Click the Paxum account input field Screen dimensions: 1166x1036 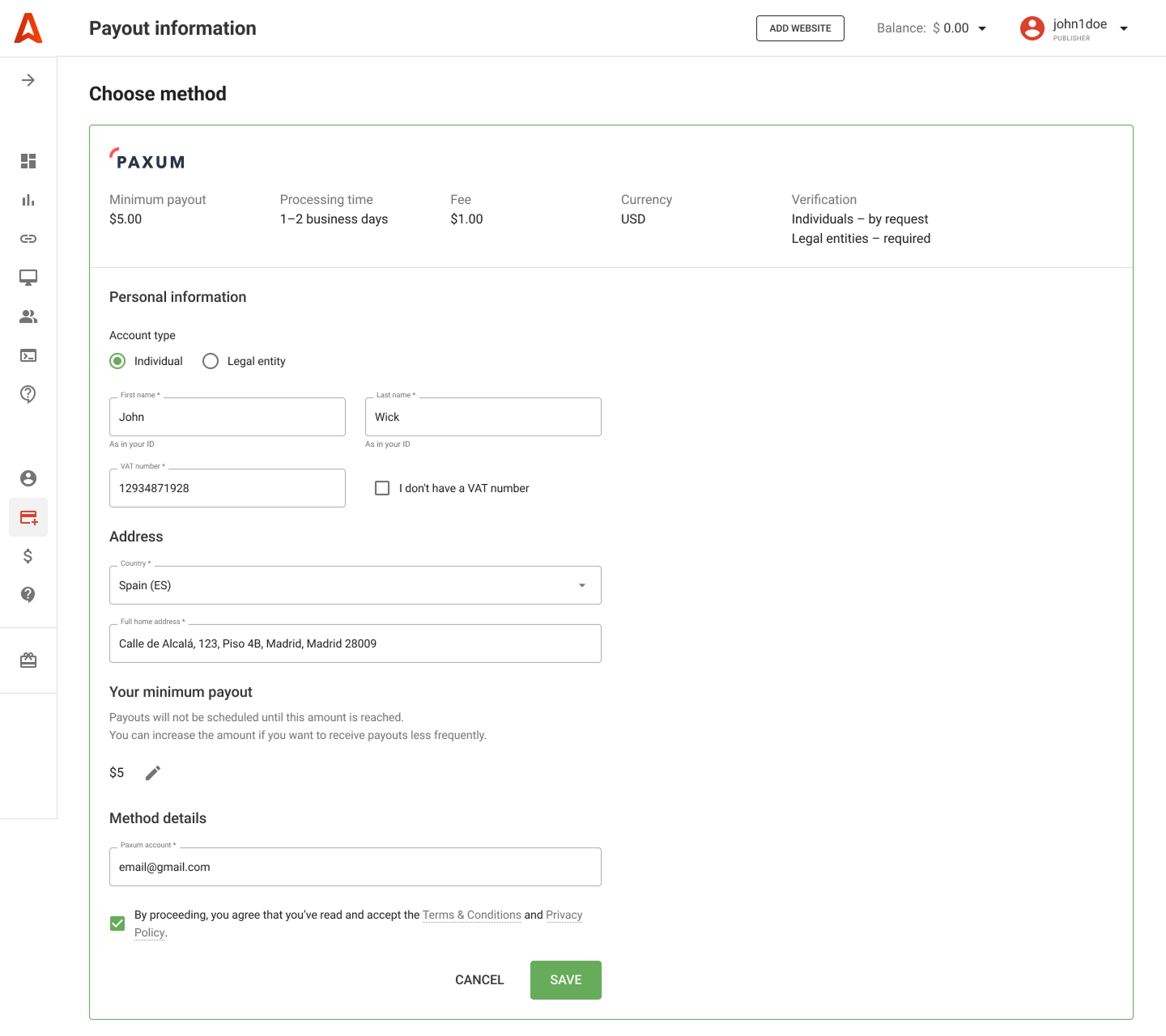click(x=355, y=867)
